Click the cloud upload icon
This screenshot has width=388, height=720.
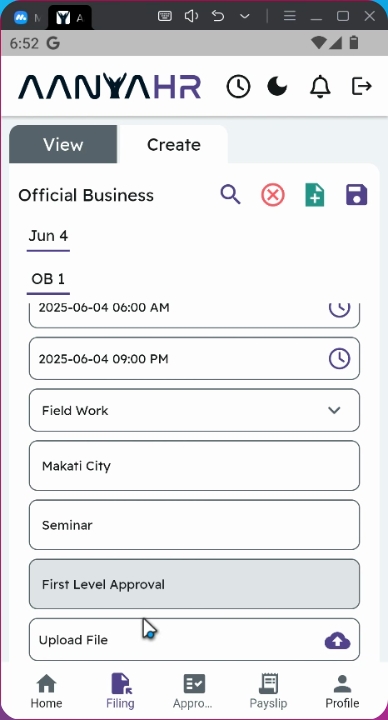[337, 641]
